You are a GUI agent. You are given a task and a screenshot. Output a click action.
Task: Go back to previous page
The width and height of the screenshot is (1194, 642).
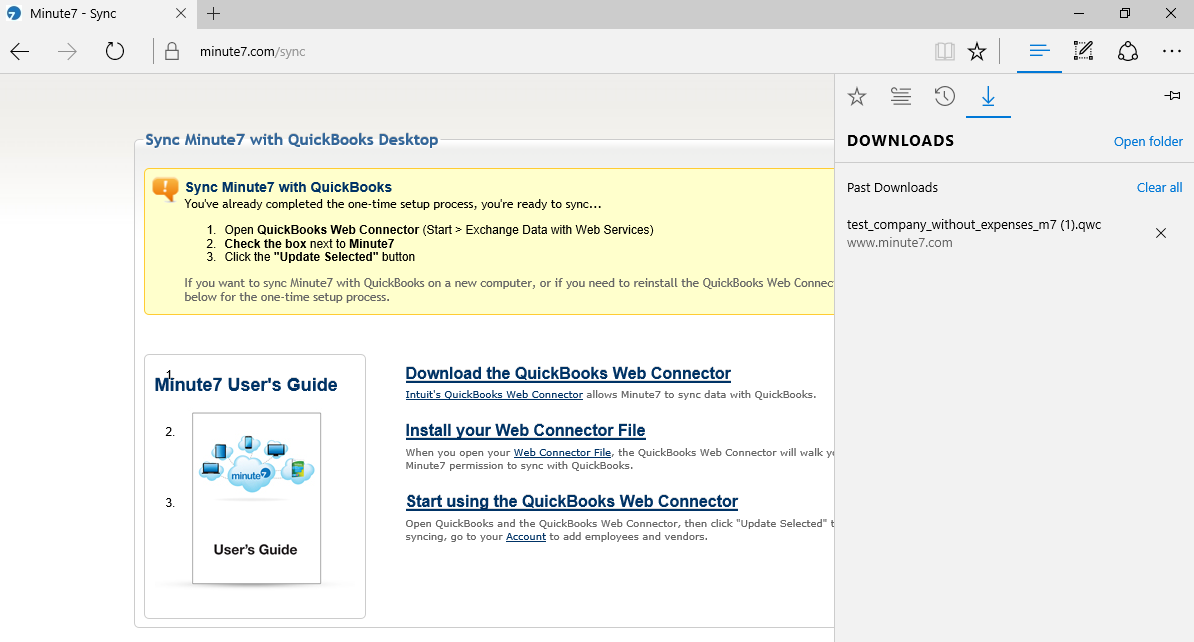point(20,52)
